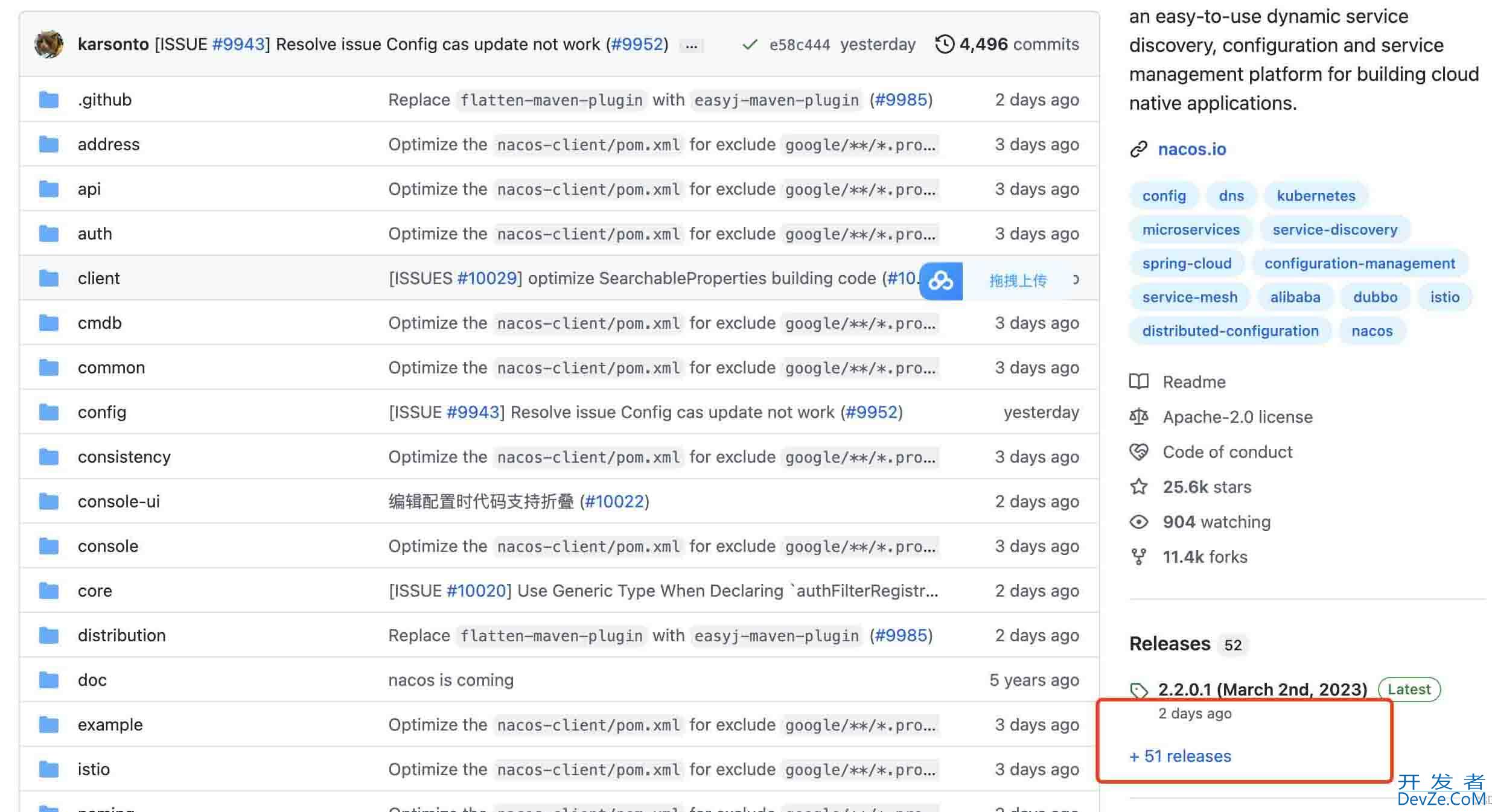
Task: Click the console-ui folder icon
Action: point(49,501)
